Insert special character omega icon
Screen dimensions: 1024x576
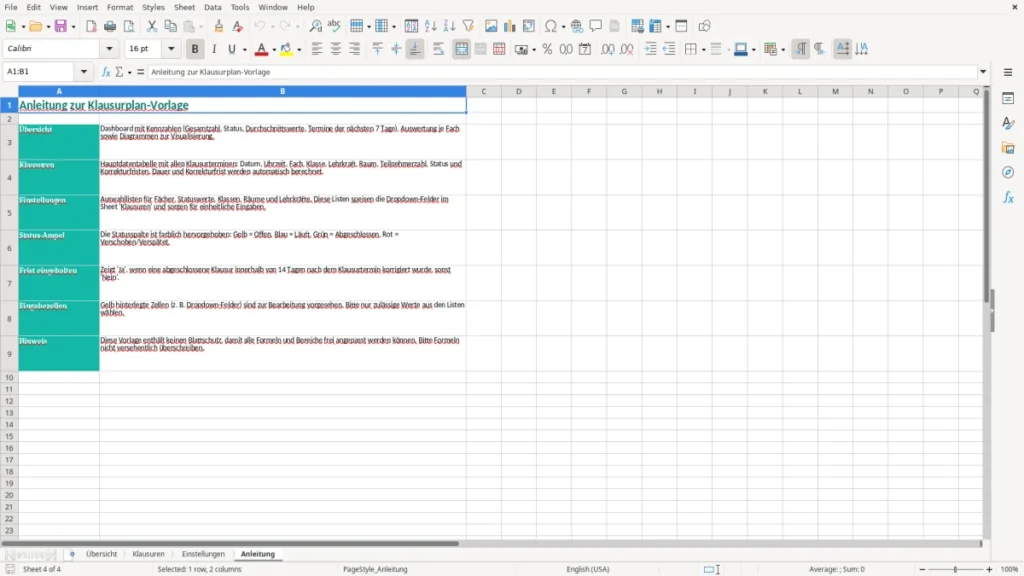point(551,26)
